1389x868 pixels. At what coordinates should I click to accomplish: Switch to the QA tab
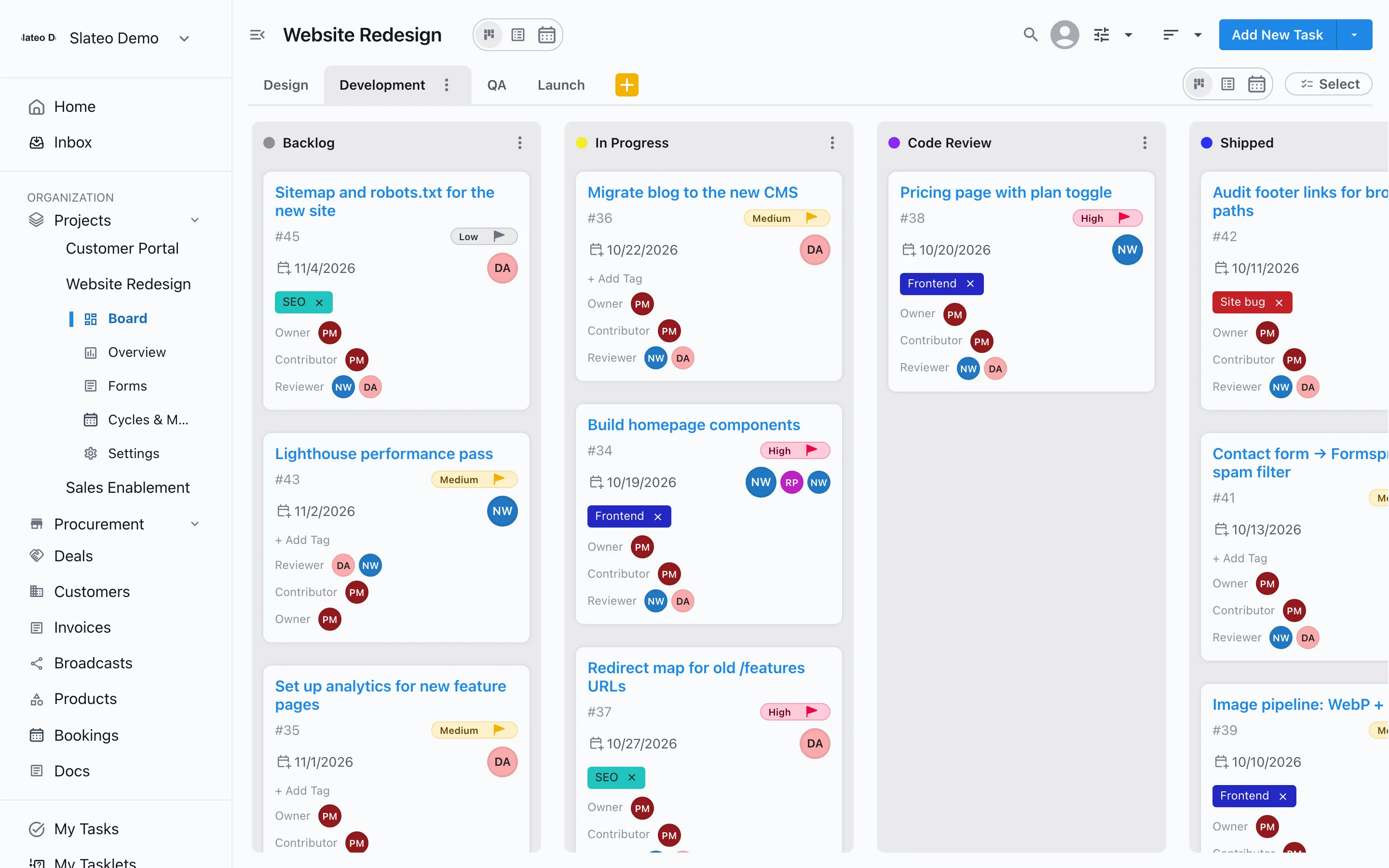tap(496, 85)
